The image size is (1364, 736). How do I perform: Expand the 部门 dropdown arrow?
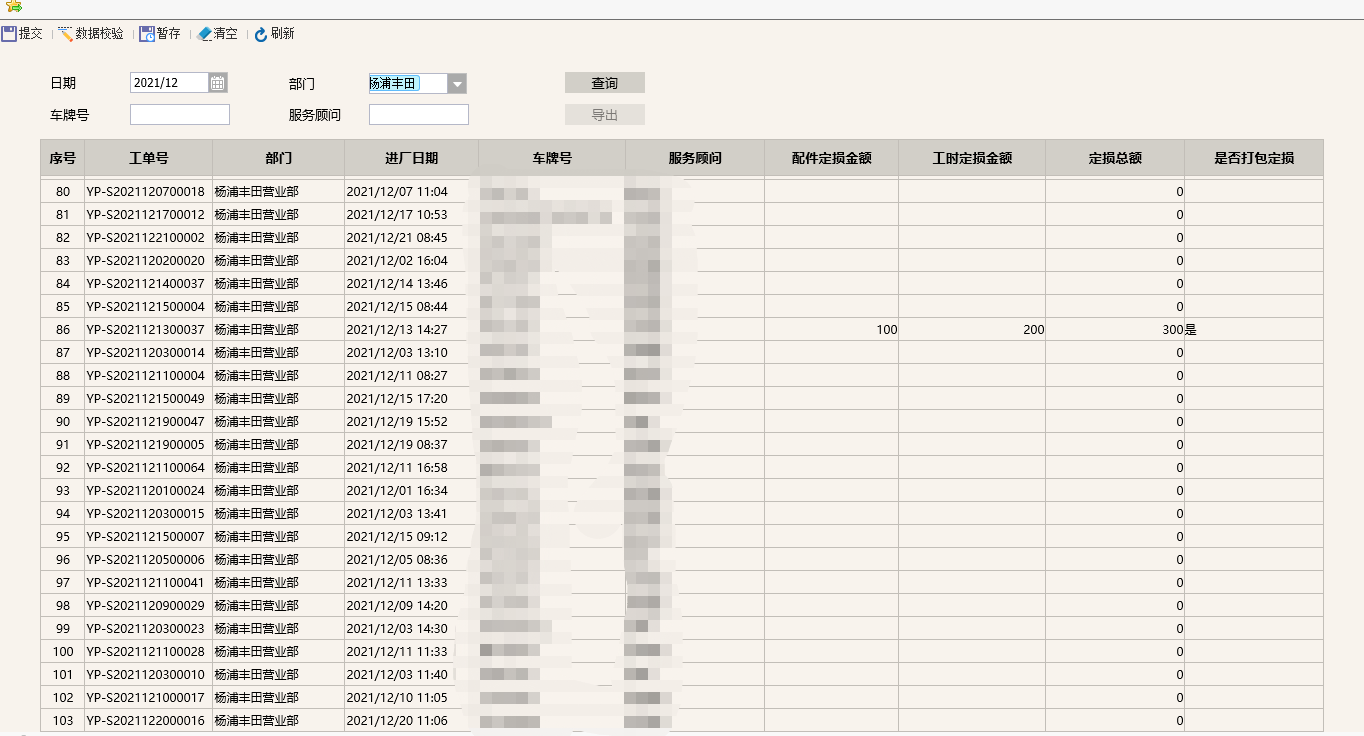(457, 84)
